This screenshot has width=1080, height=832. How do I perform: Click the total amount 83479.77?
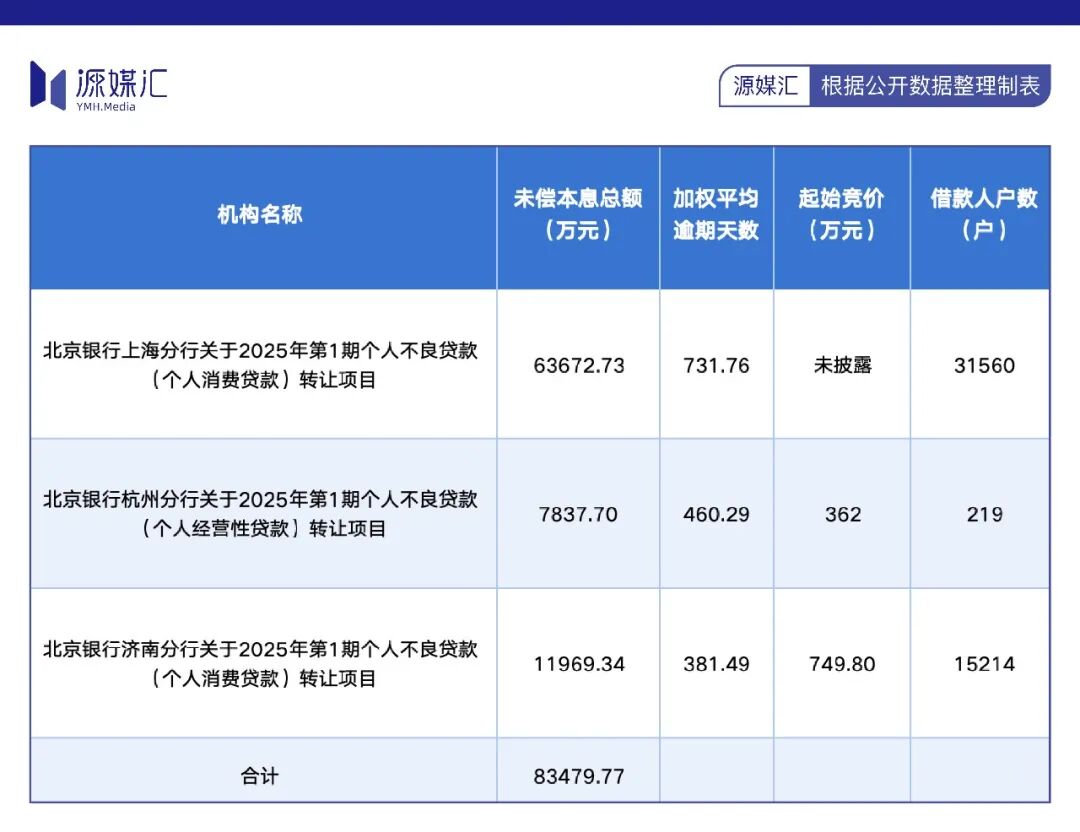578,775
